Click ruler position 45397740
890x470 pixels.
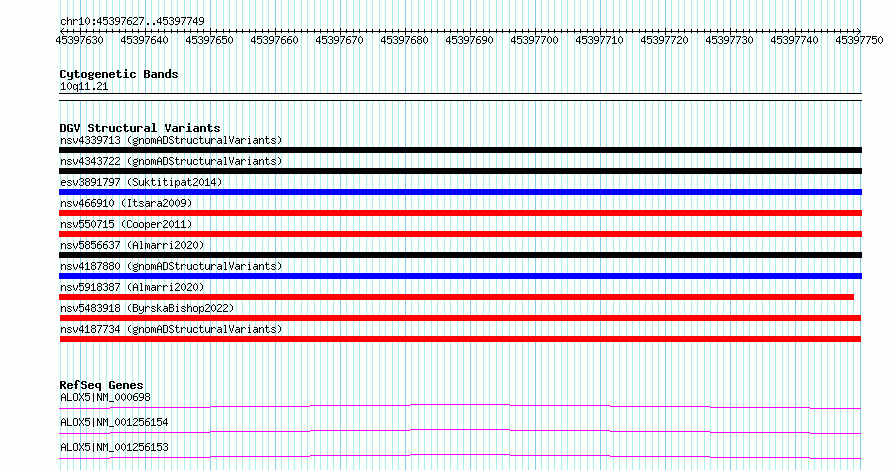pyautogui.click(x=794, y=40)
